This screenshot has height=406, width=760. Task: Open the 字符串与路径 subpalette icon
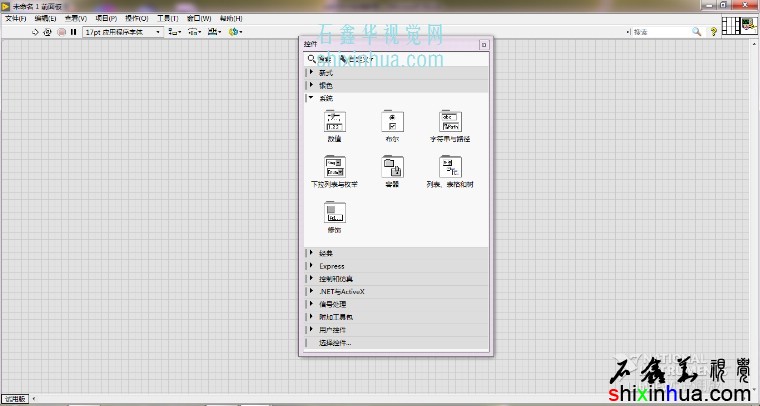click(x=450, y=121)
